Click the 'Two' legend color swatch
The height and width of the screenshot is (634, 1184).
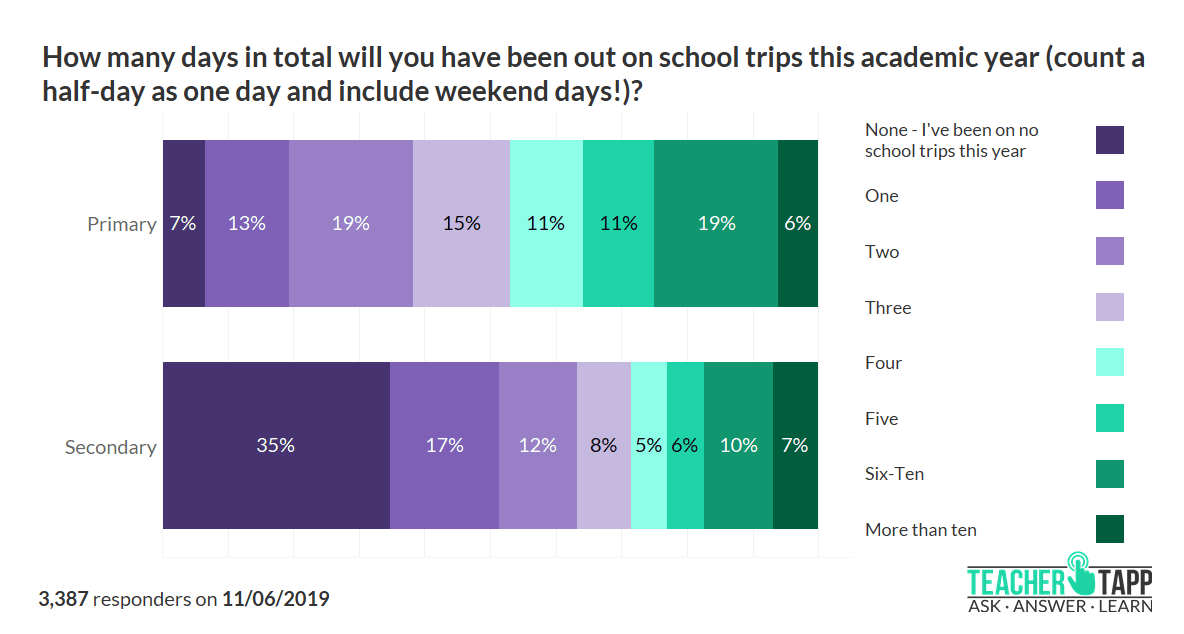click(x=1110, y=251)
